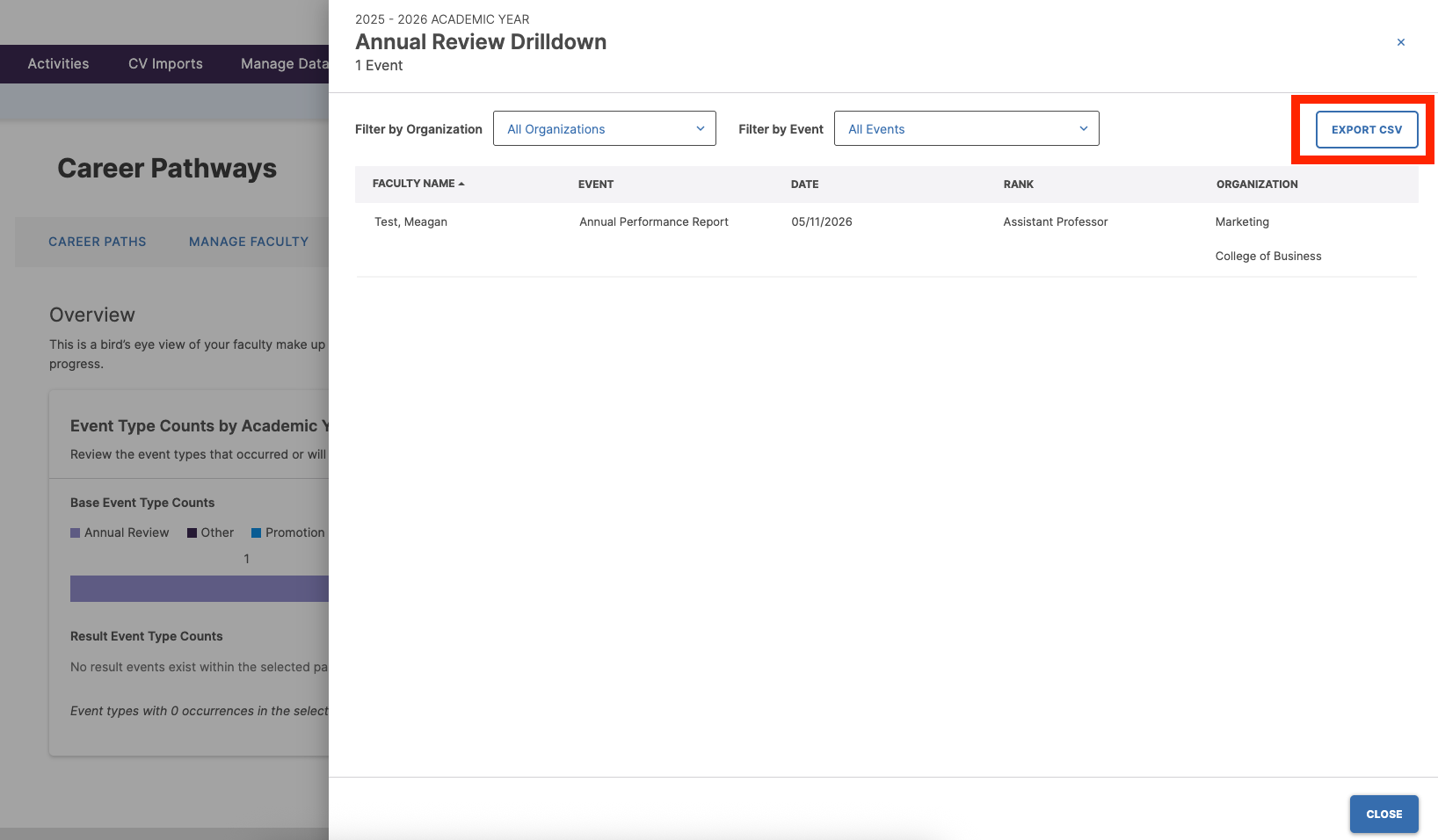This screenshot has width=1438, height=840.
Task: Click the Career Pathways page heading
Action: tap(167, 168)
